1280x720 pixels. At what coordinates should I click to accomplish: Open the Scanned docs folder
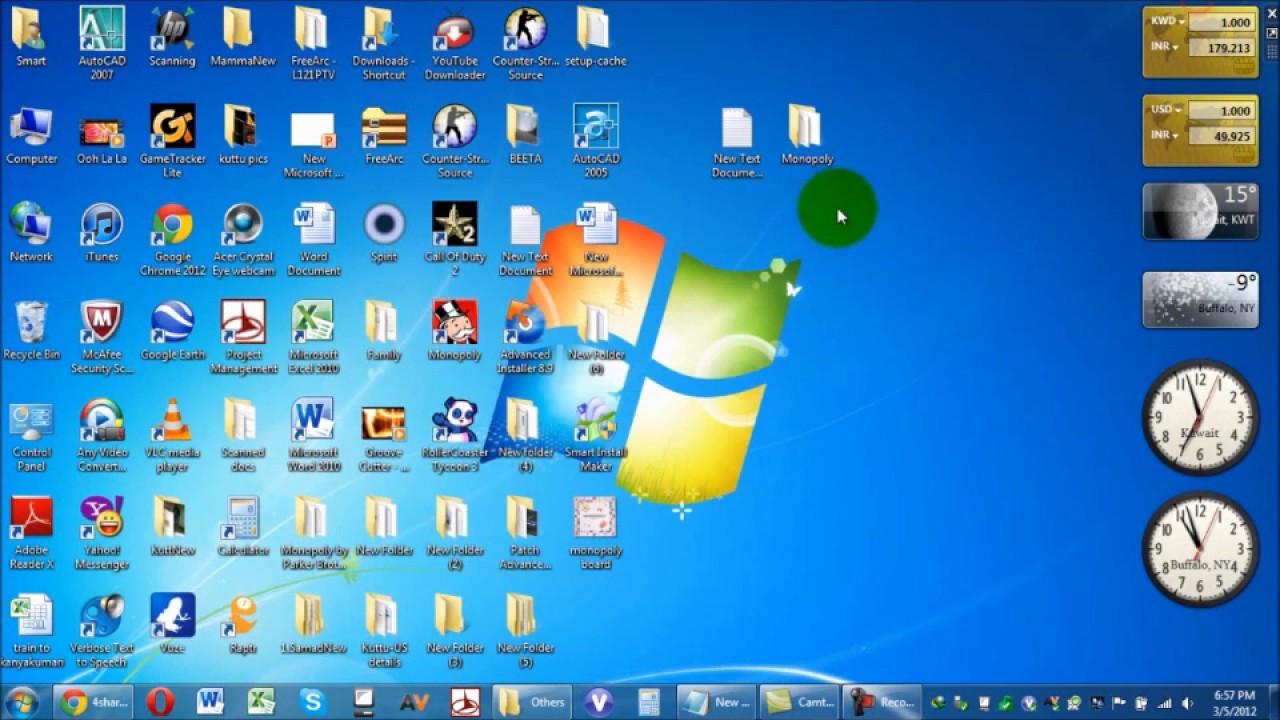click(x=243, y=436)
